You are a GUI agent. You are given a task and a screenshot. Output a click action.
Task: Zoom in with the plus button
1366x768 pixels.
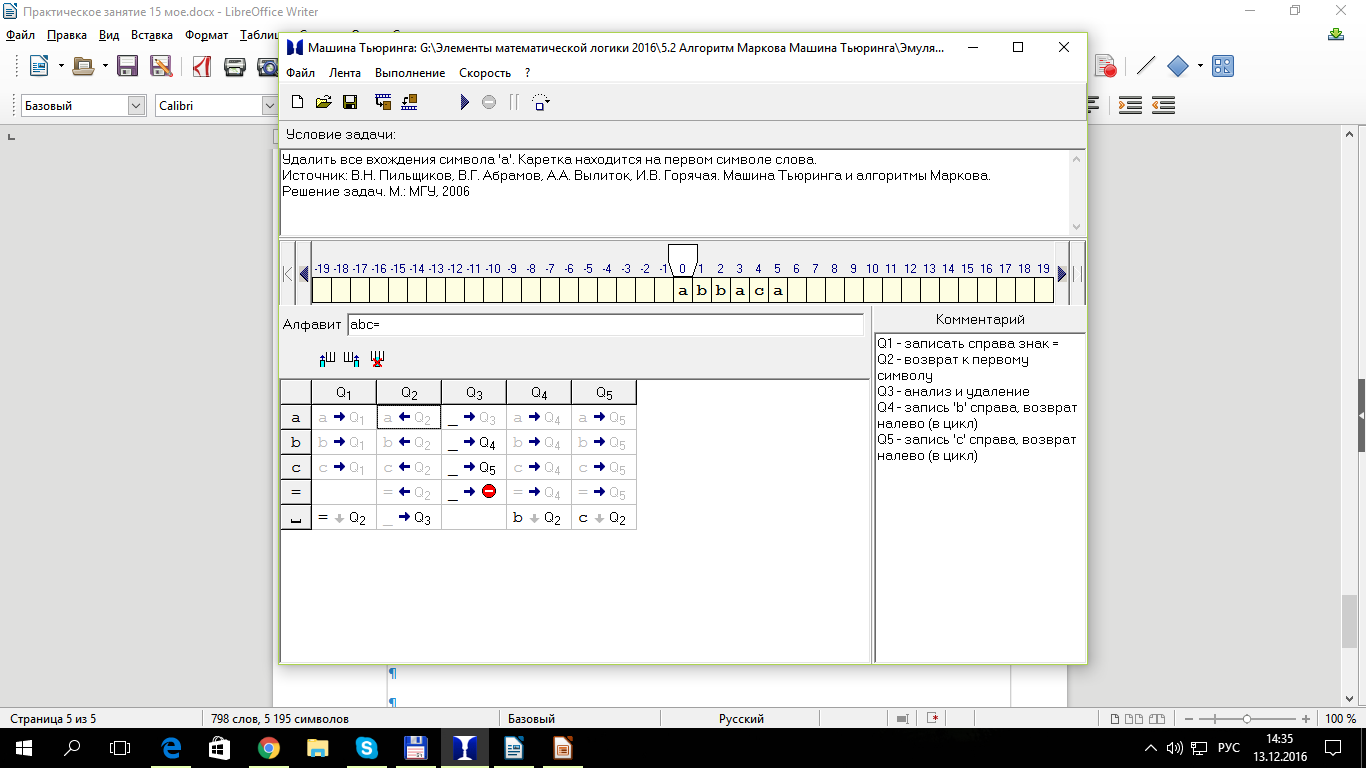click(x=1306, y=719)
